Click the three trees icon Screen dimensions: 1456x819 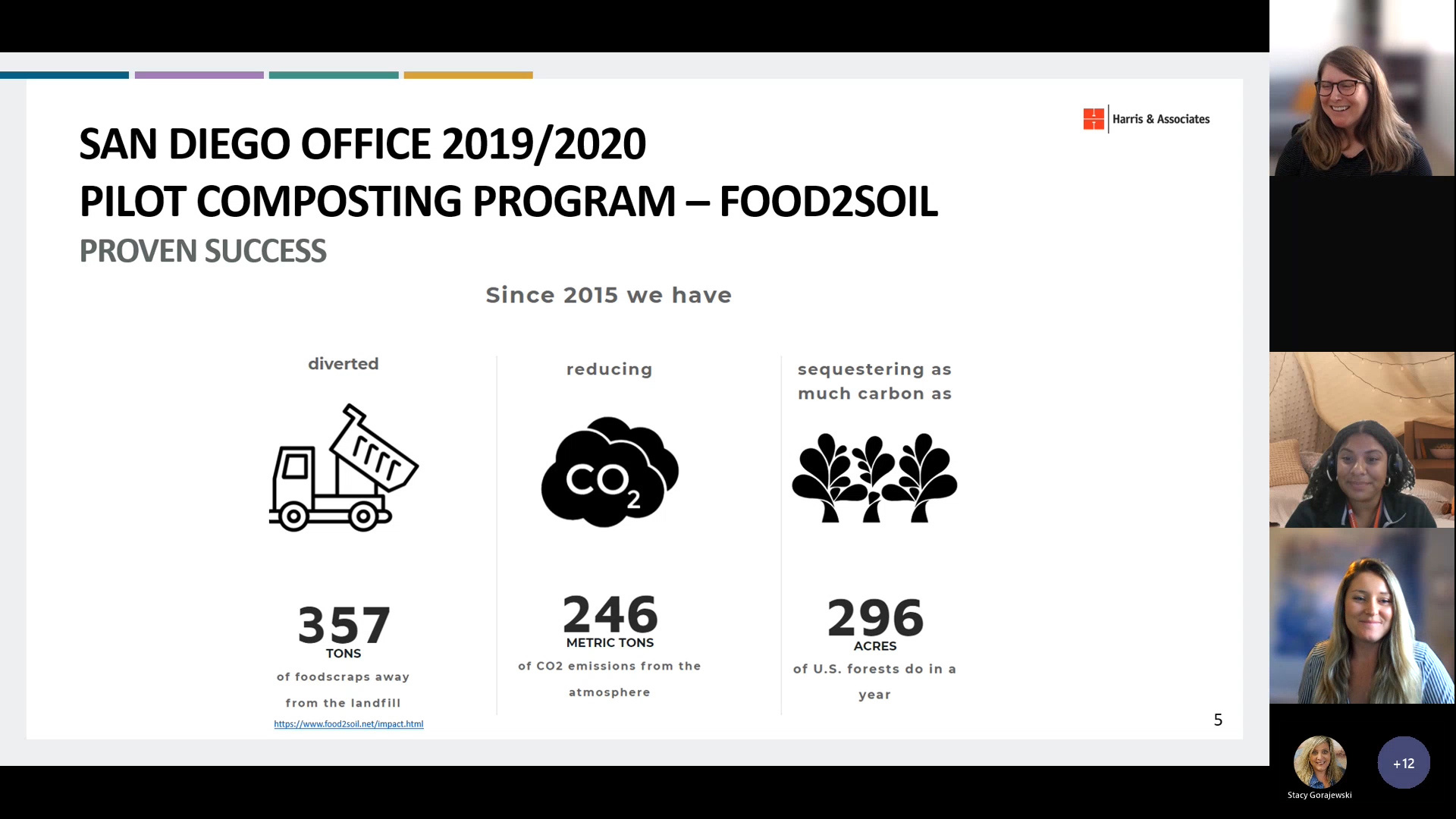coord(874,478)
